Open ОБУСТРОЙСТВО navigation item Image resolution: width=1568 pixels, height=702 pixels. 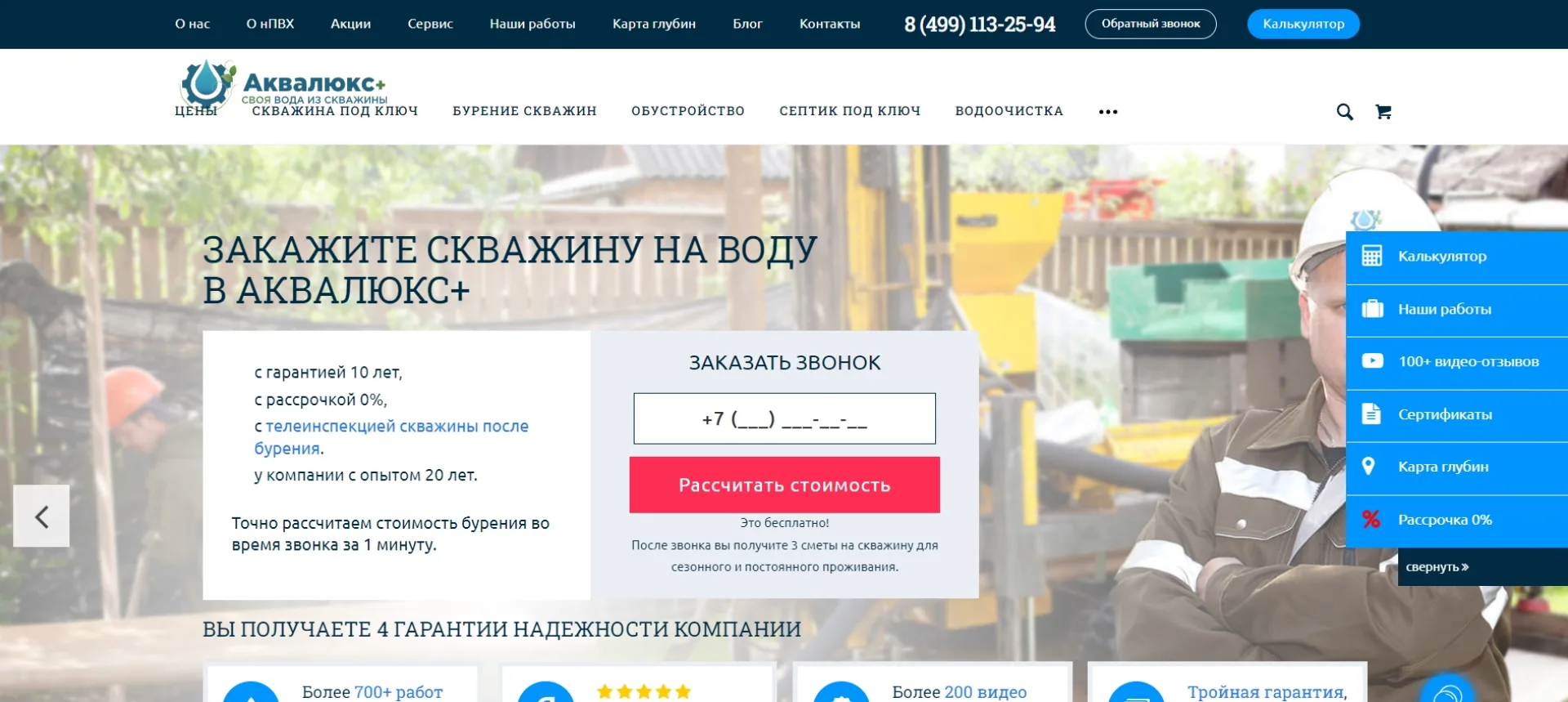[x=688, y=111]
